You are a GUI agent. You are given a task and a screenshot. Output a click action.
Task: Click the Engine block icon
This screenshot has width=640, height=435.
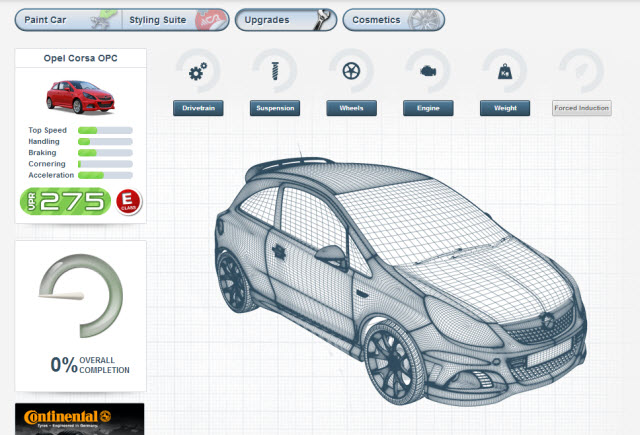tap(427, 71)
